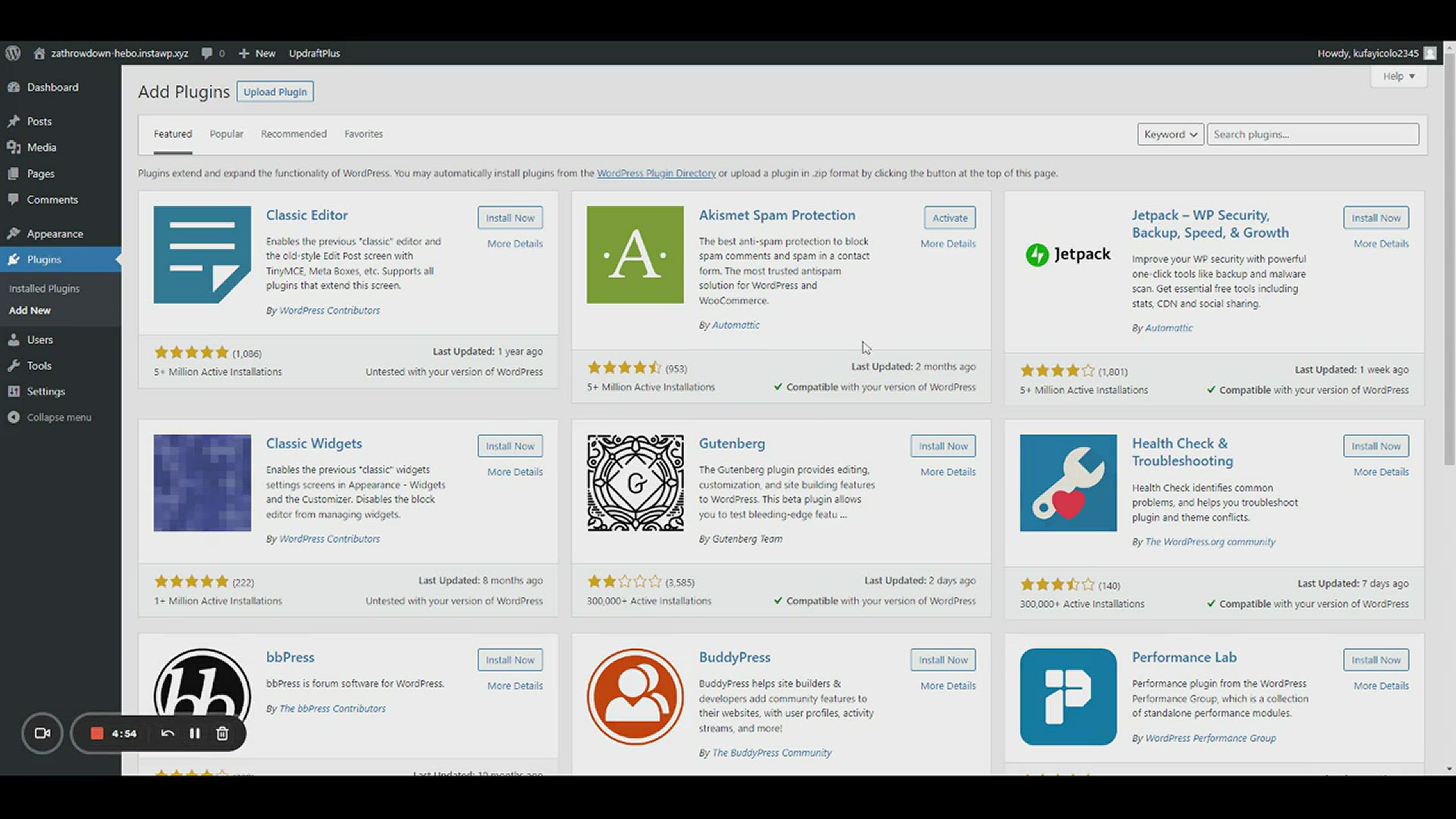This screenshot has width=1456, height=819.
Task: Open the bbPress plugin title link
Action: click(x=290, y=657)
